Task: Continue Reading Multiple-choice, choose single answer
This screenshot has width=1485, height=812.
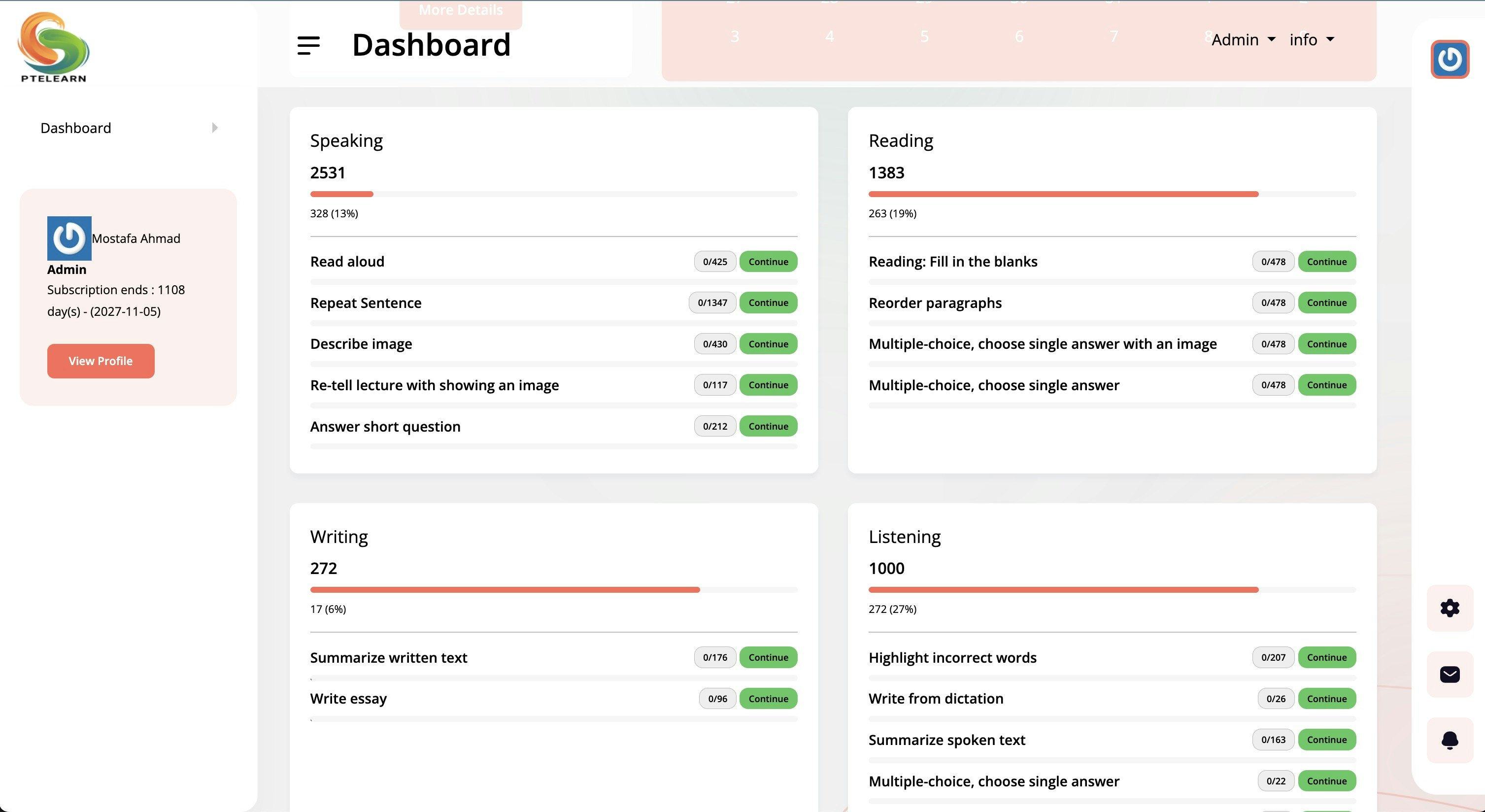Action: coord(1326,385)
